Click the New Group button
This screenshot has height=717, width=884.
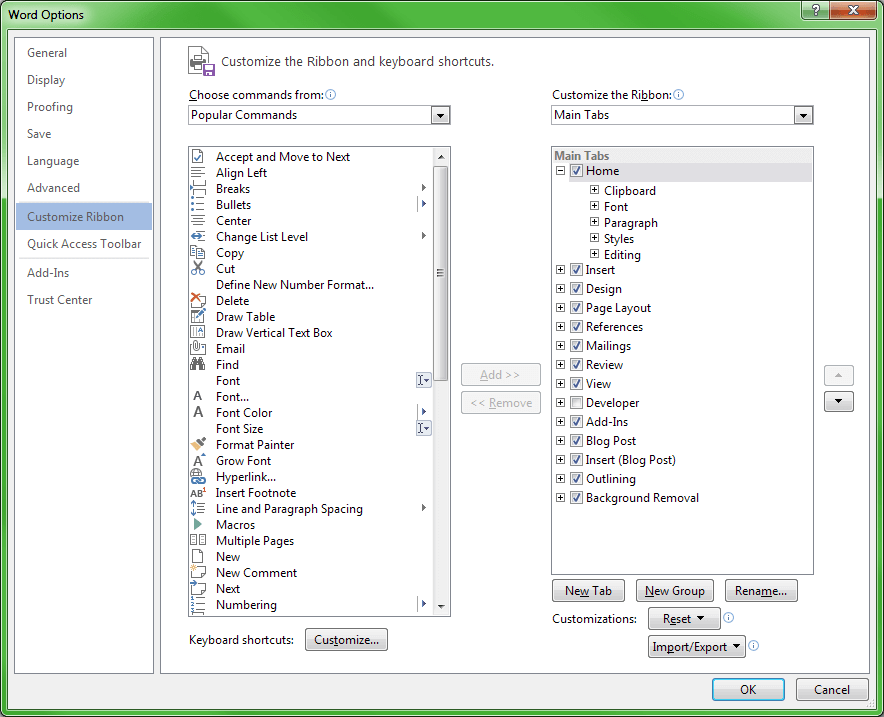pos(674,591)
